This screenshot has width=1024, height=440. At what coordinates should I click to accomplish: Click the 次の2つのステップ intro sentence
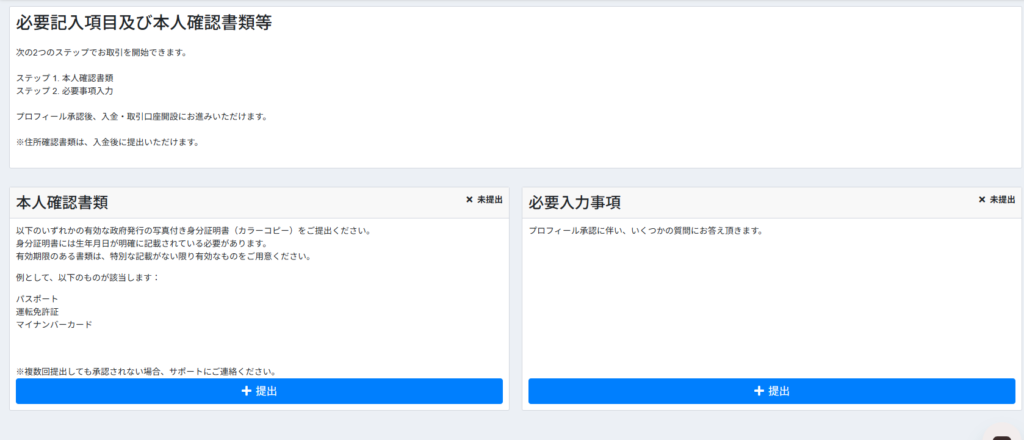coord(101,52)
